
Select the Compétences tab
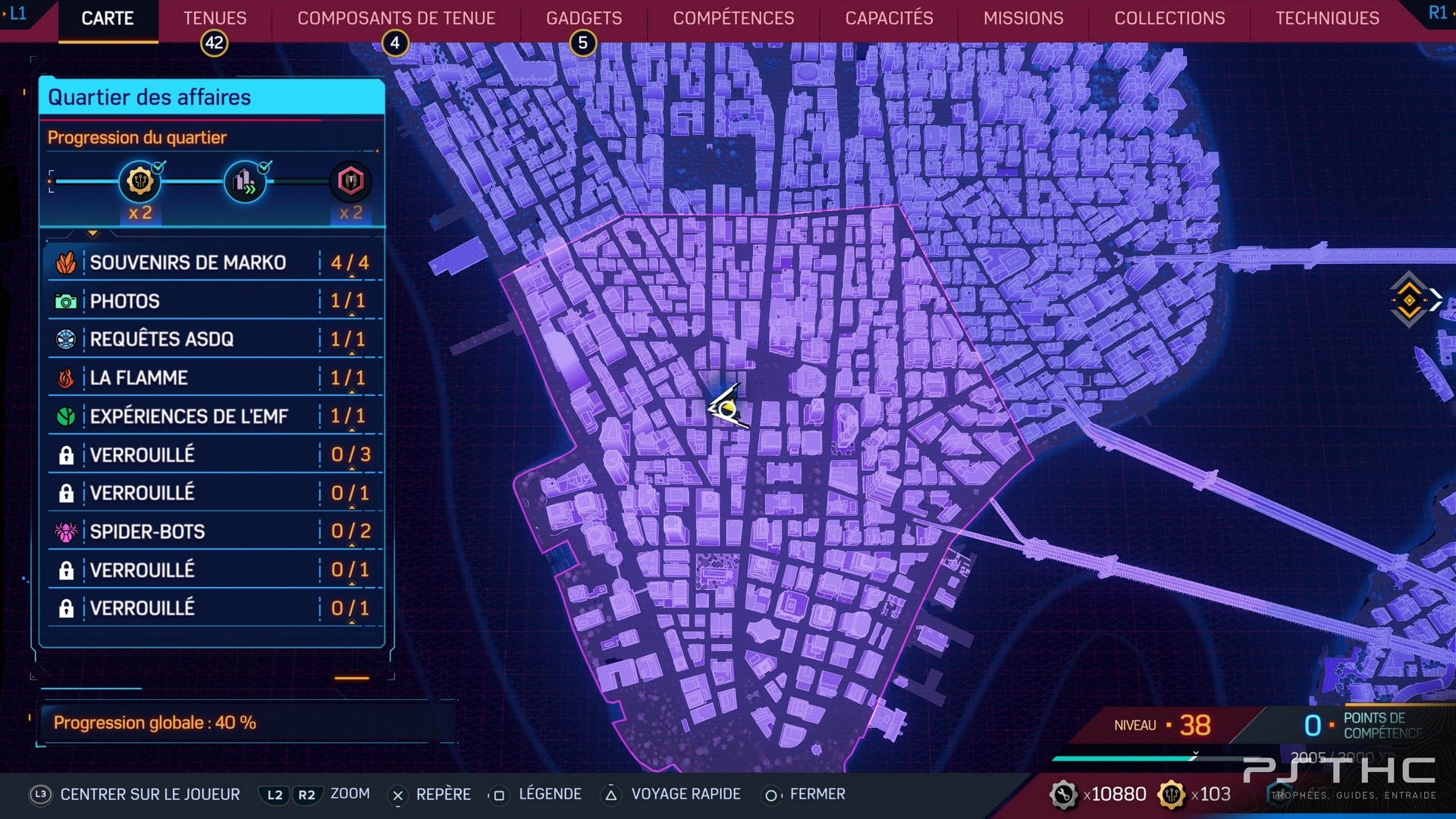click(x=733, y=18)
